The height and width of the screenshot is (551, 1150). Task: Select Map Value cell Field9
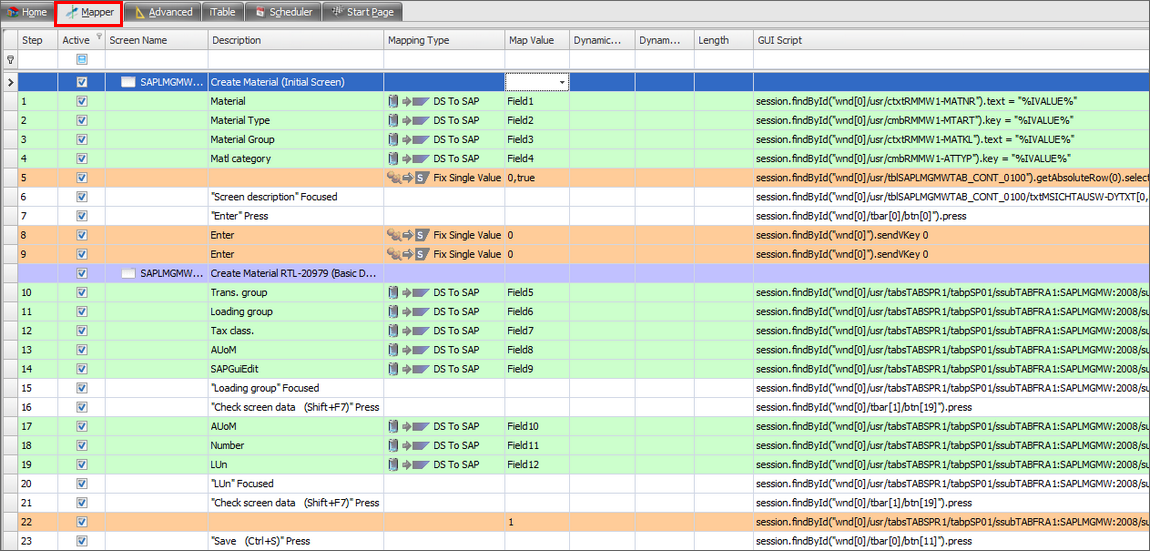pyautogui.click(x=537, y=368)
